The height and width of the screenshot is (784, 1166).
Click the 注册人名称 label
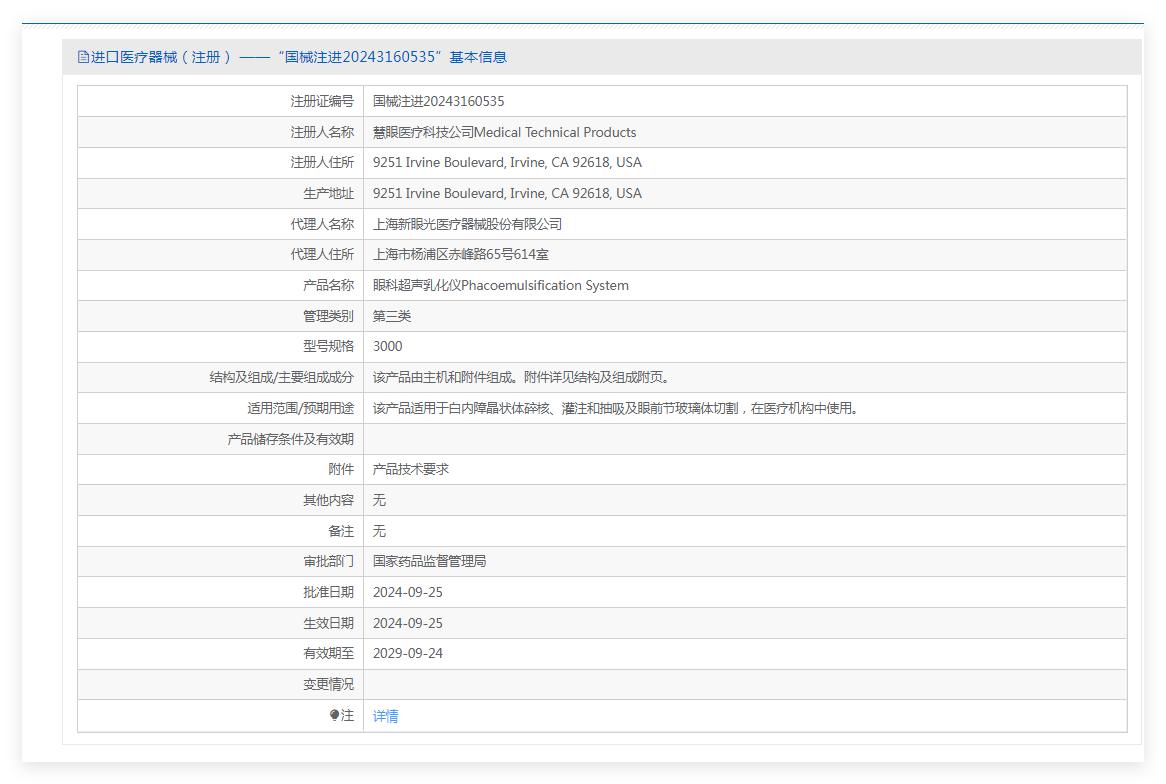click(322, 132)
